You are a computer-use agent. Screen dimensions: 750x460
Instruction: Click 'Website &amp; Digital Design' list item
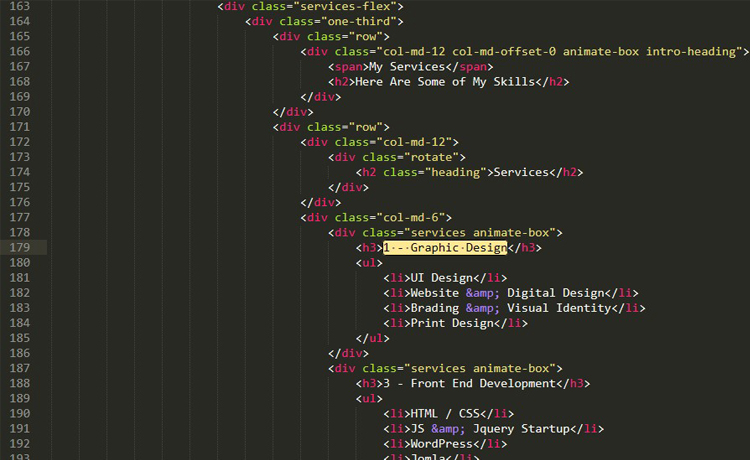[507, 293]
